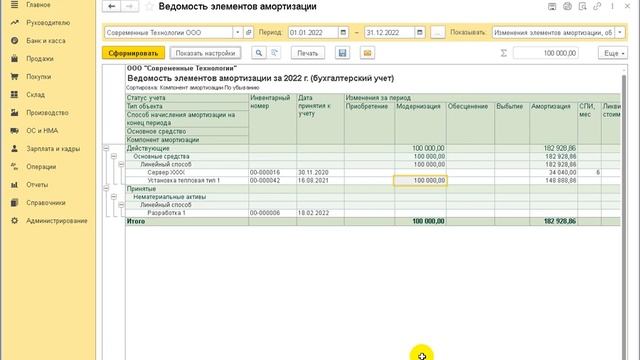
Task: Open Операции section
Action: [41, 167]
